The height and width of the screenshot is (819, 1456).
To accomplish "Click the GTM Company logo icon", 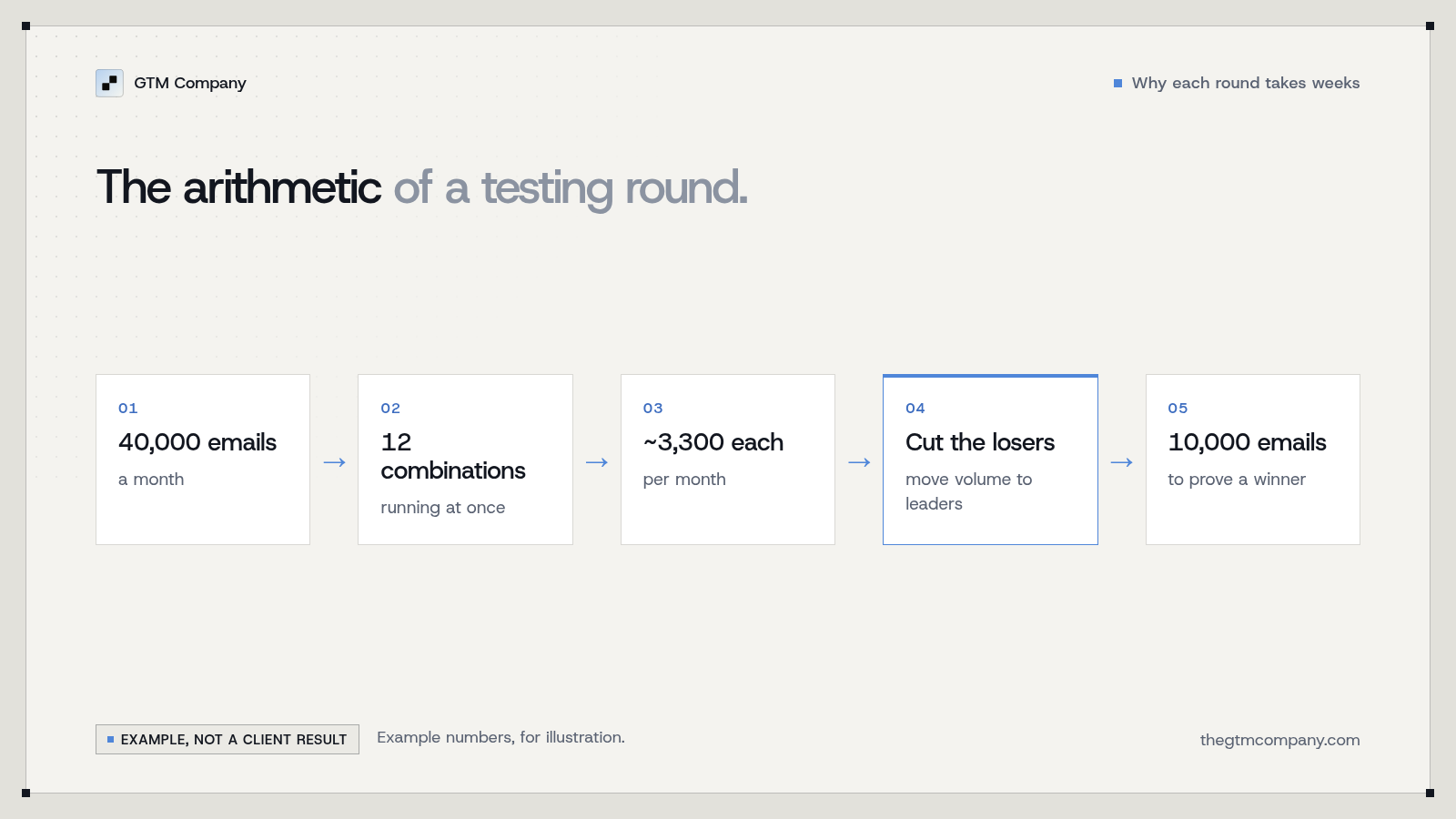I will pos(109,83).
